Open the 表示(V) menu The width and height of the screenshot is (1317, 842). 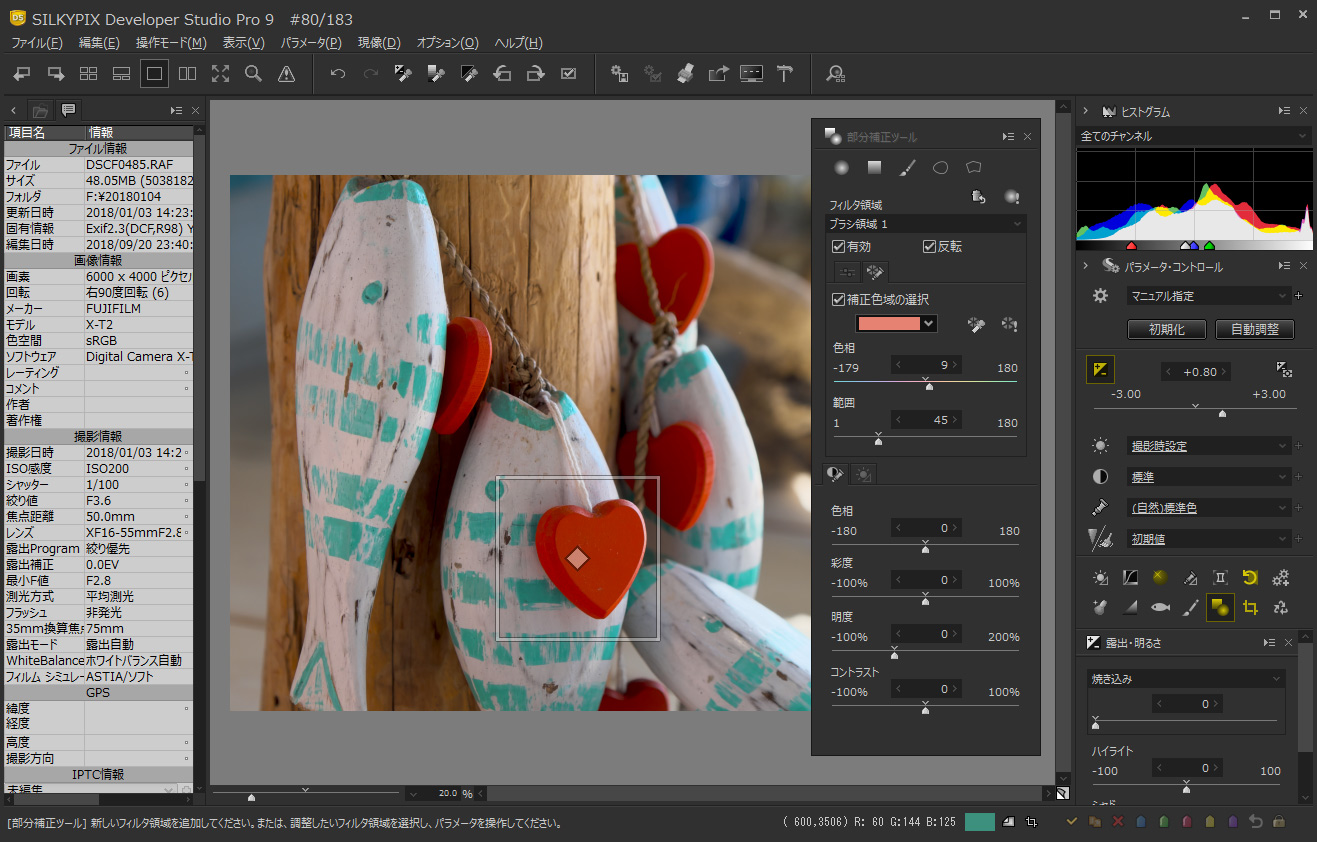point(244,43)
